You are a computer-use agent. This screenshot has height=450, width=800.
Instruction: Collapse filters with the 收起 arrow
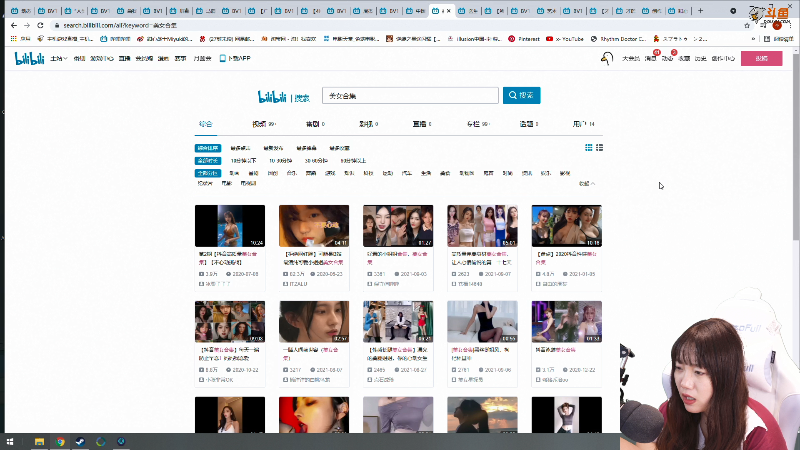point(587,184)
